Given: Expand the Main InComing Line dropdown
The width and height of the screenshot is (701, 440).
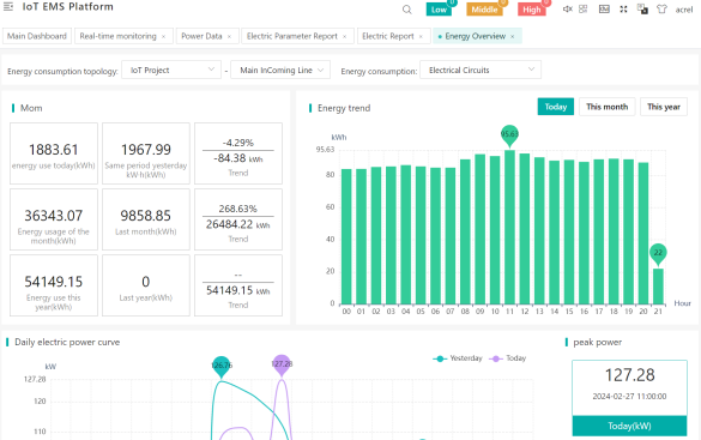Looking at the screenshot, I should click(284, 70).
